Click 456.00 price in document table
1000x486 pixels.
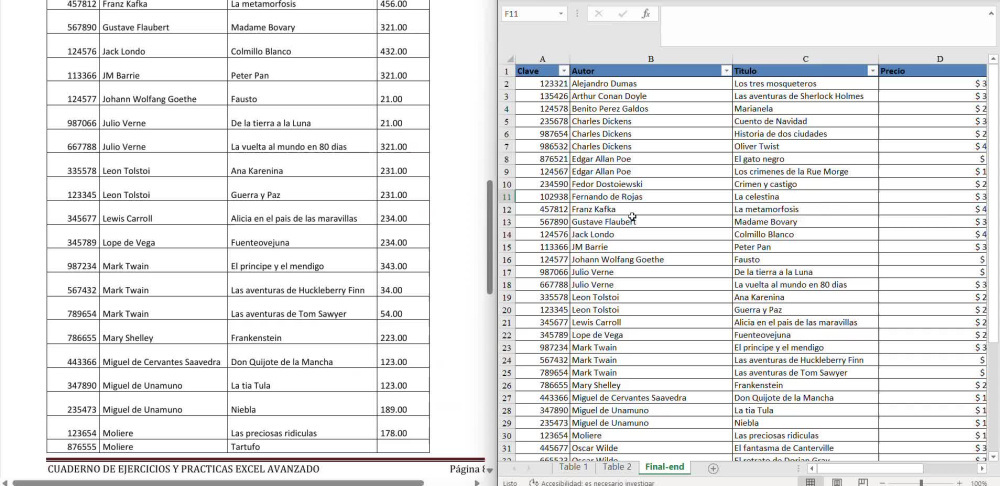point(393,4)
